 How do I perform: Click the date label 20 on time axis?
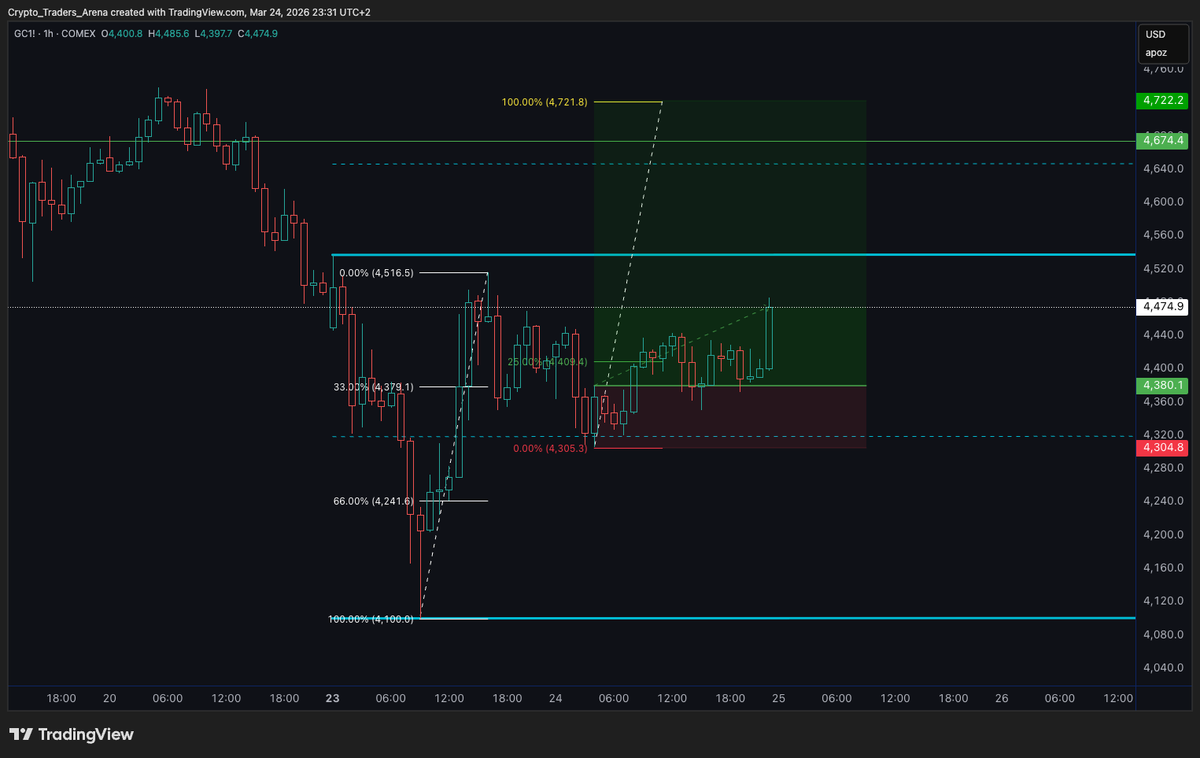109,699
